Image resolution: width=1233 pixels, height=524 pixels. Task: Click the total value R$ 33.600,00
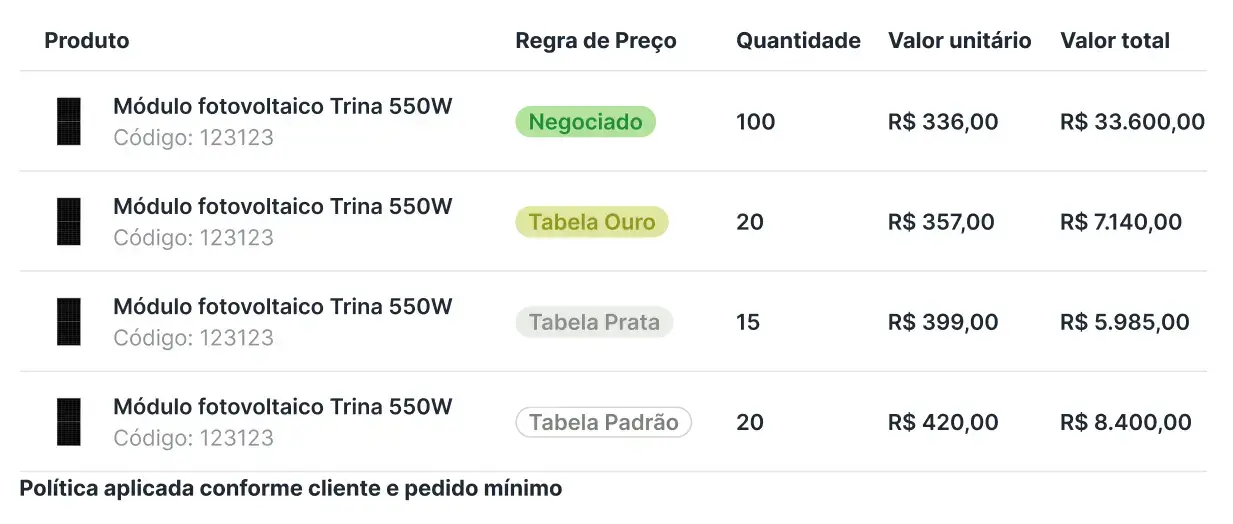(1132, 122)
